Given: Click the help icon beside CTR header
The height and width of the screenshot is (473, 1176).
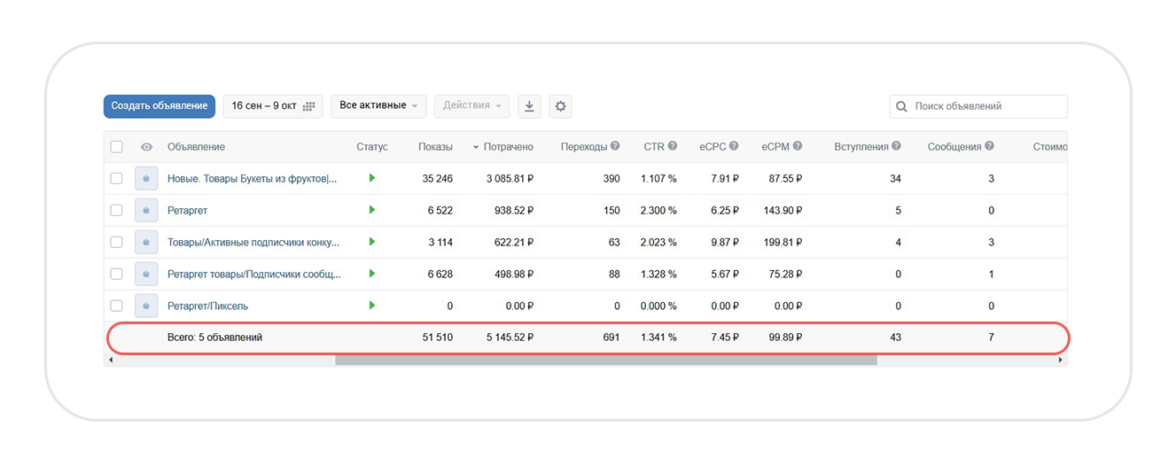Looking at the screenshot, I should click(x=673, y=146).
